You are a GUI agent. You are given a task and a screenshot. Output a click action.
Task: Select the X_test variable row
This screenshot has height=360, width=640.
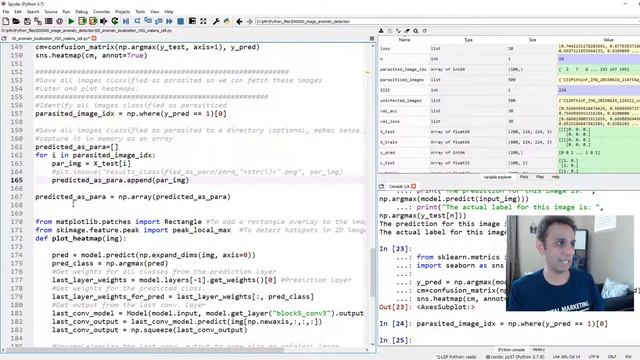pyautogui.click(x=509, y=132)
